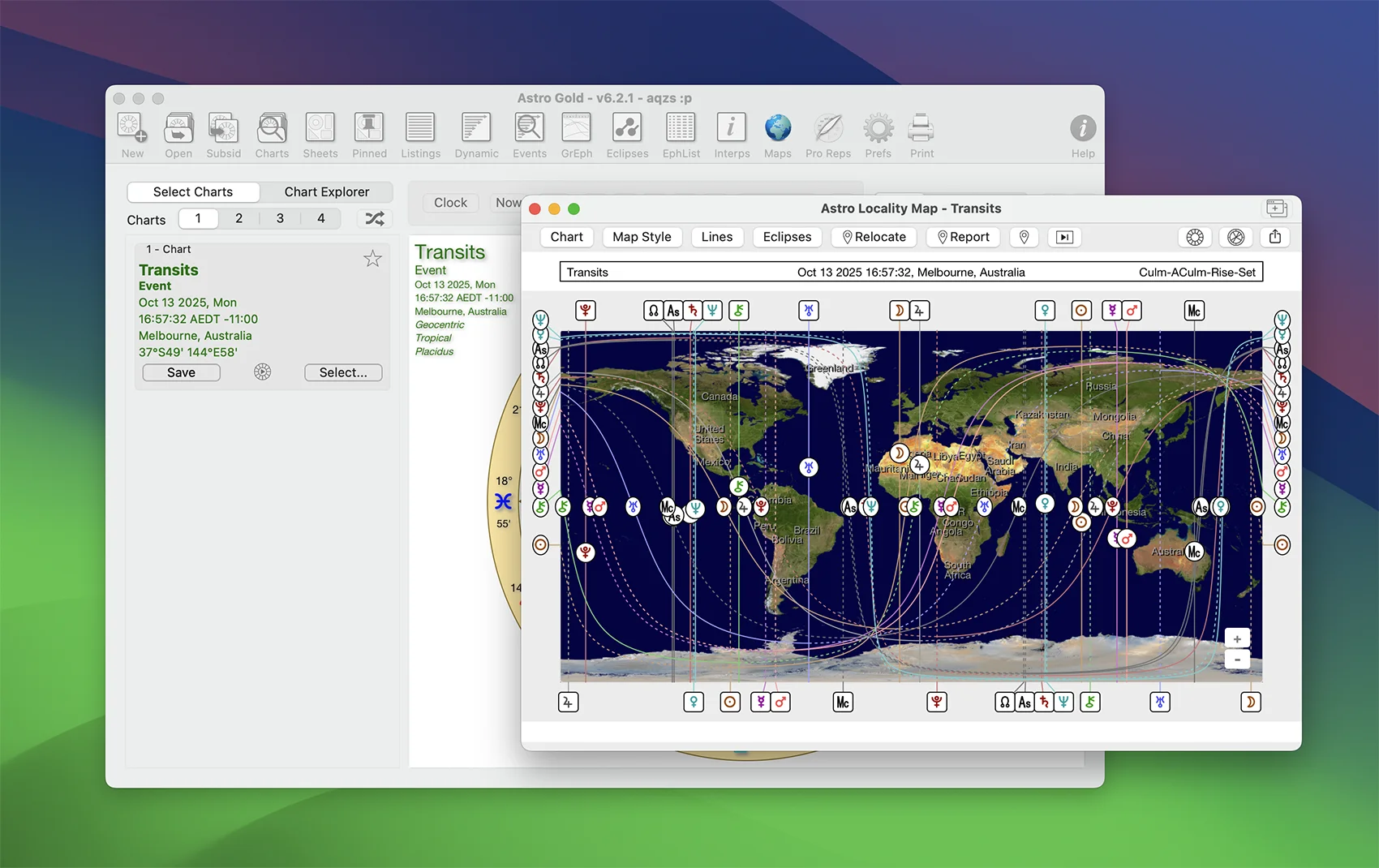Click the Moon glyph below the map
1379x868 pixels.
[1250, 702]
